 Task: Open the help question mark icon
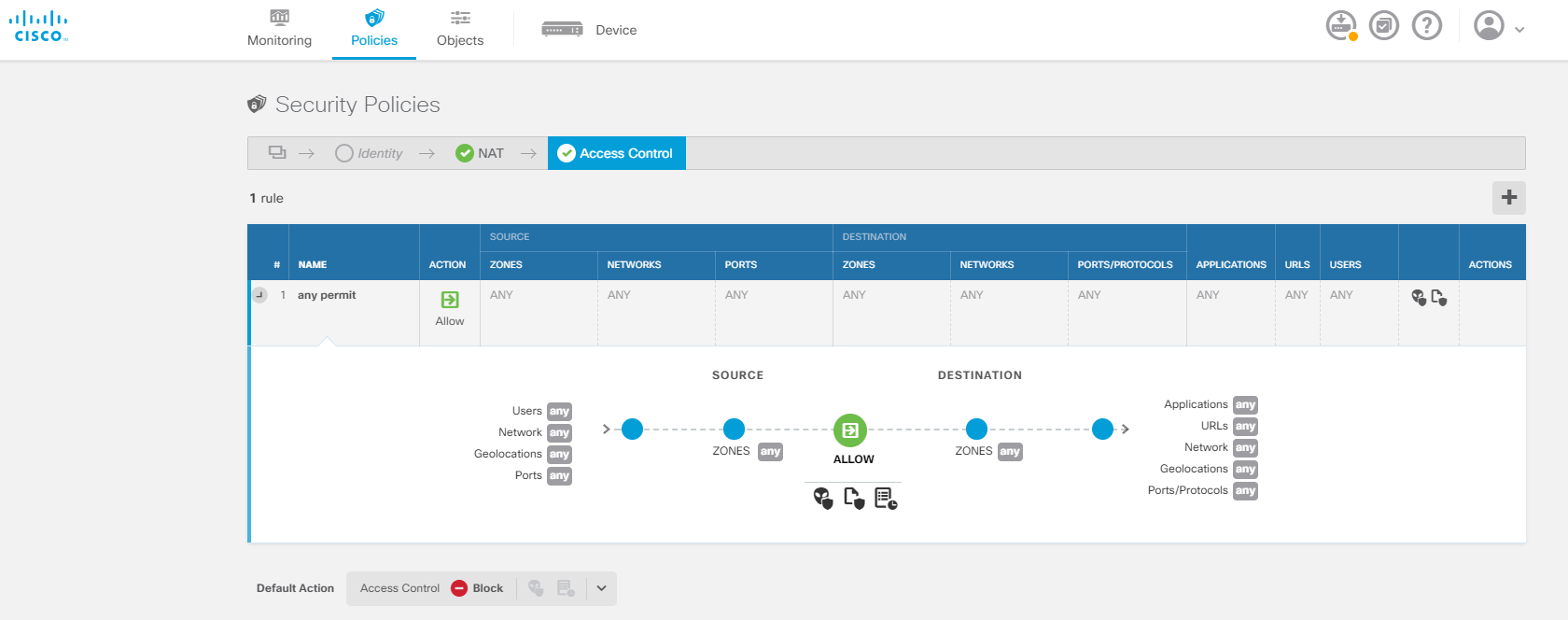coord(1426,25)
